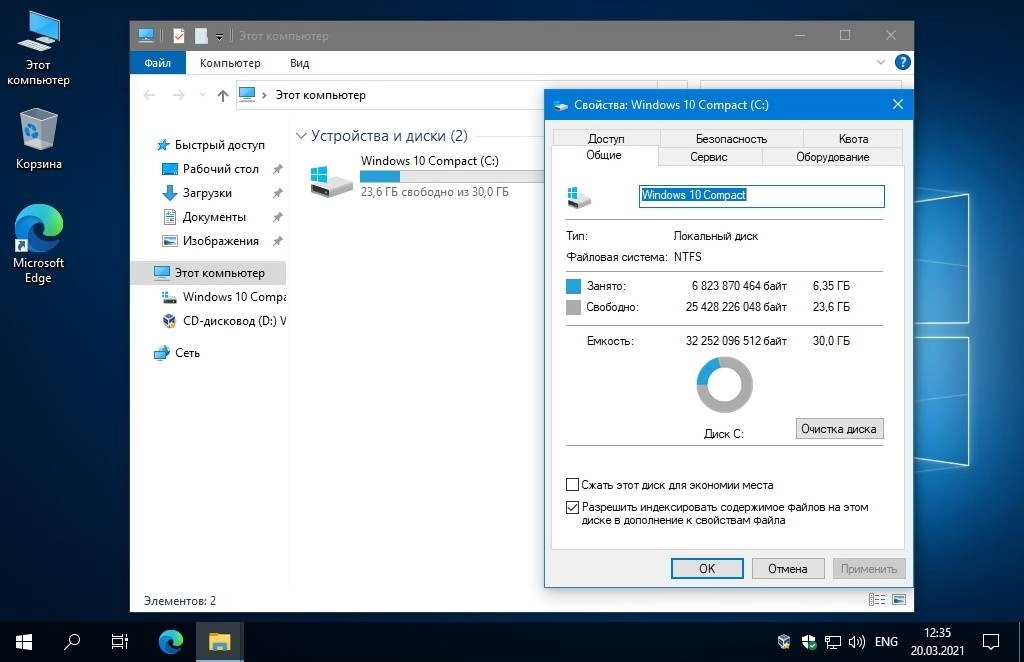Image resolution: width=1024 pixels, height=662 pixels.
Task: Click the drive label text field
Action: [761, 196]
